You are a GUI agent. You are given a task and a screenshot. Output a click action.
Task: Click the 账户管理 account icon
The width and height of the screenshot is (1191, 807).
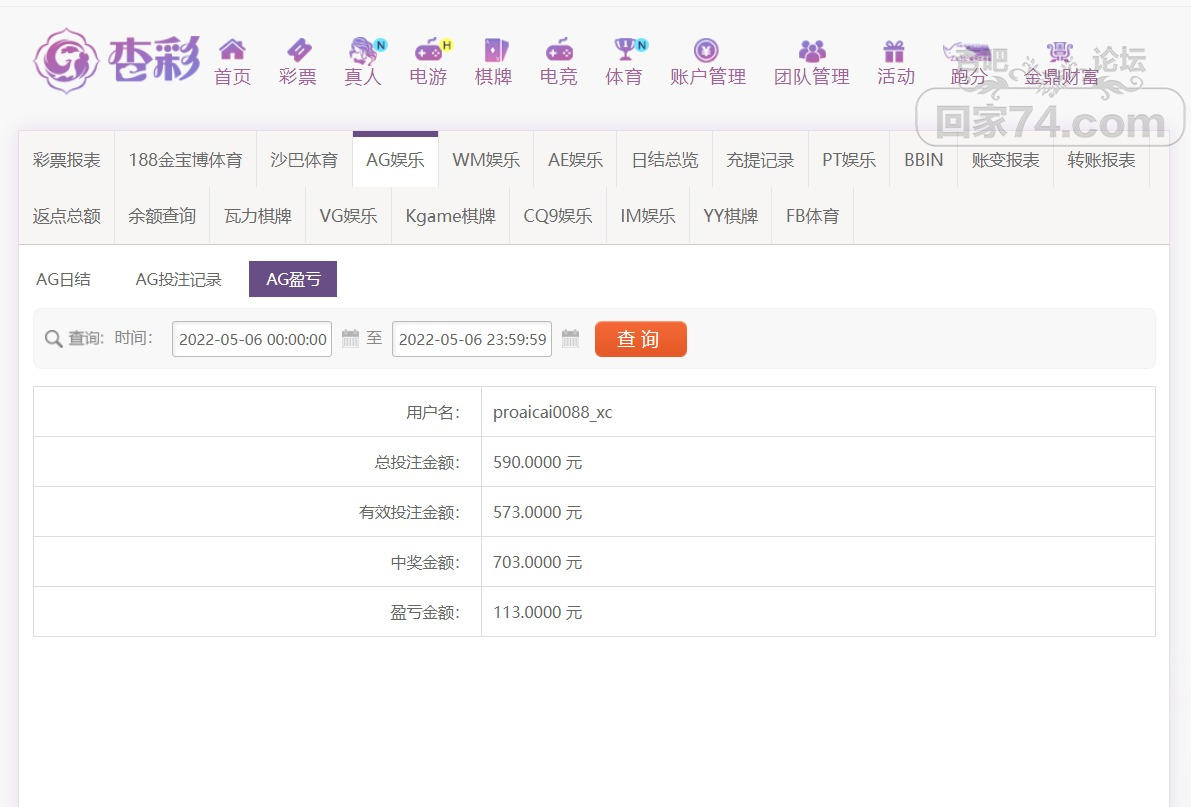[x=707, y=50]
